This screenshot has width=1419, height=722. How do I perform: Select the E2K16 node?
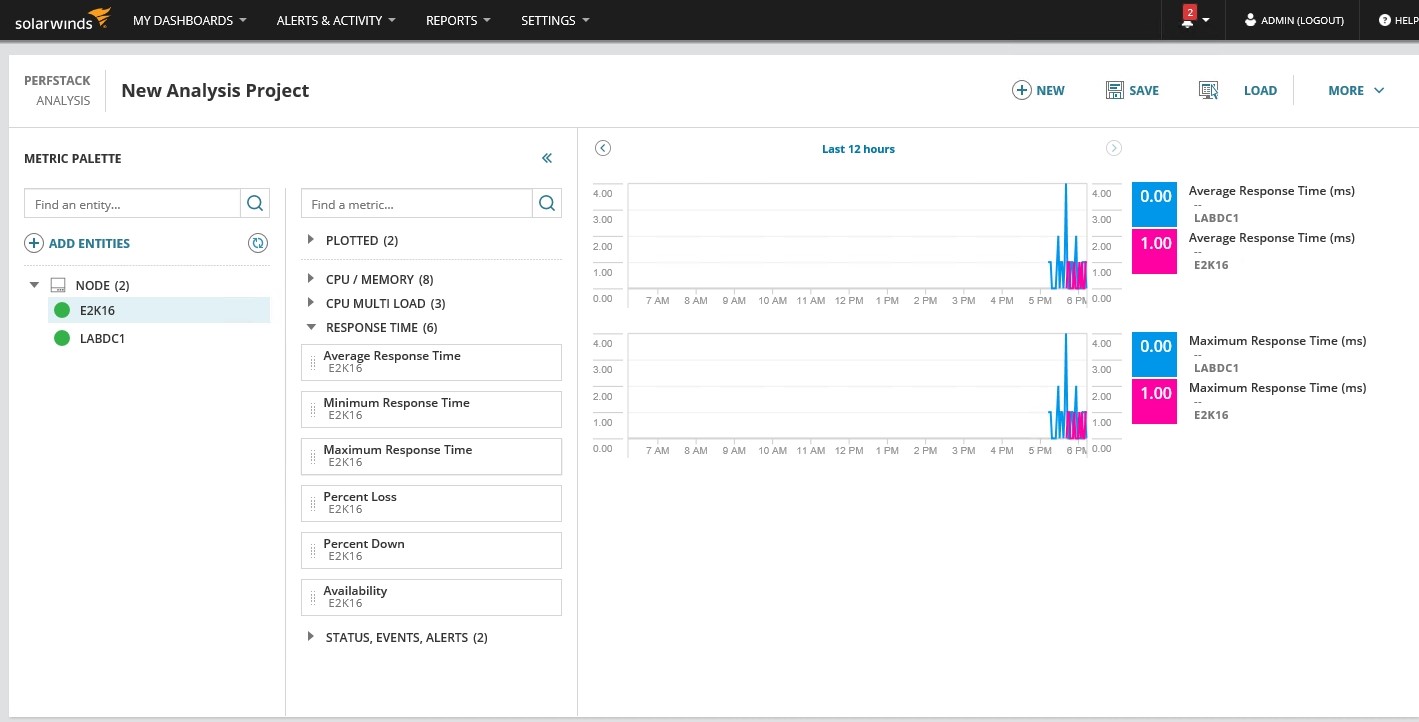(159, 310)
